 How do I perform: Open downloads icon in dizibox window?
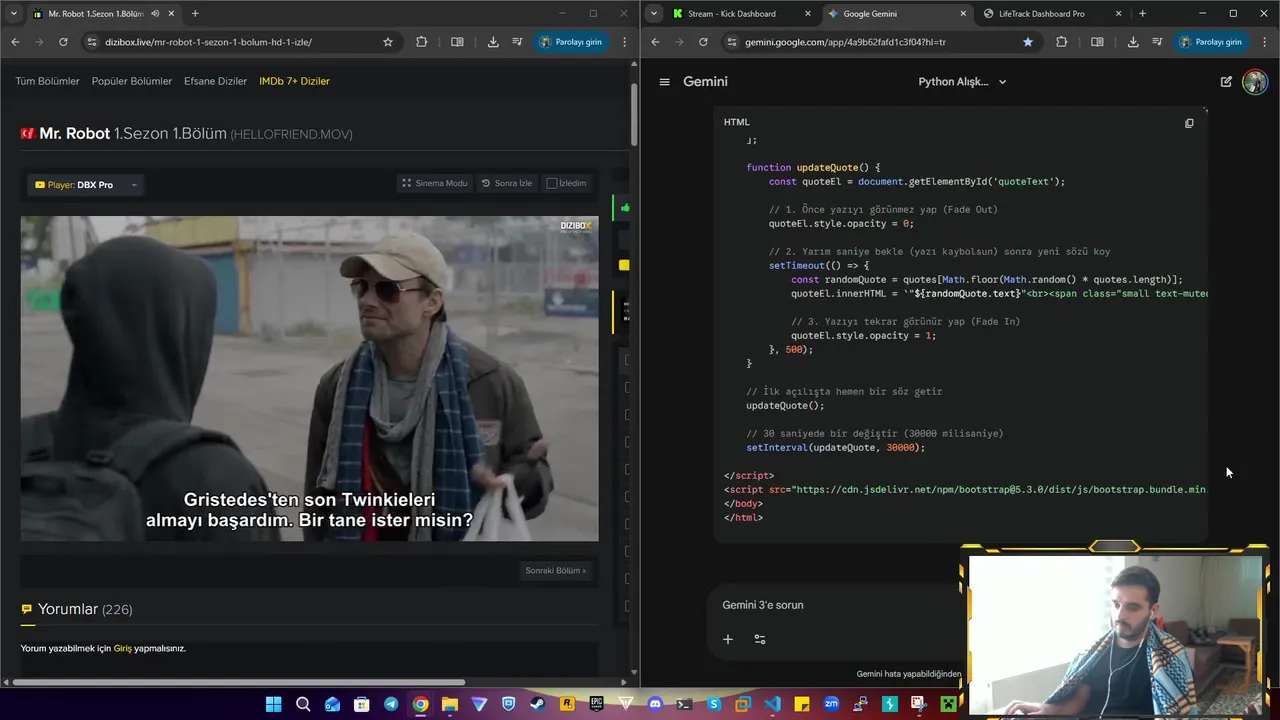493,42
